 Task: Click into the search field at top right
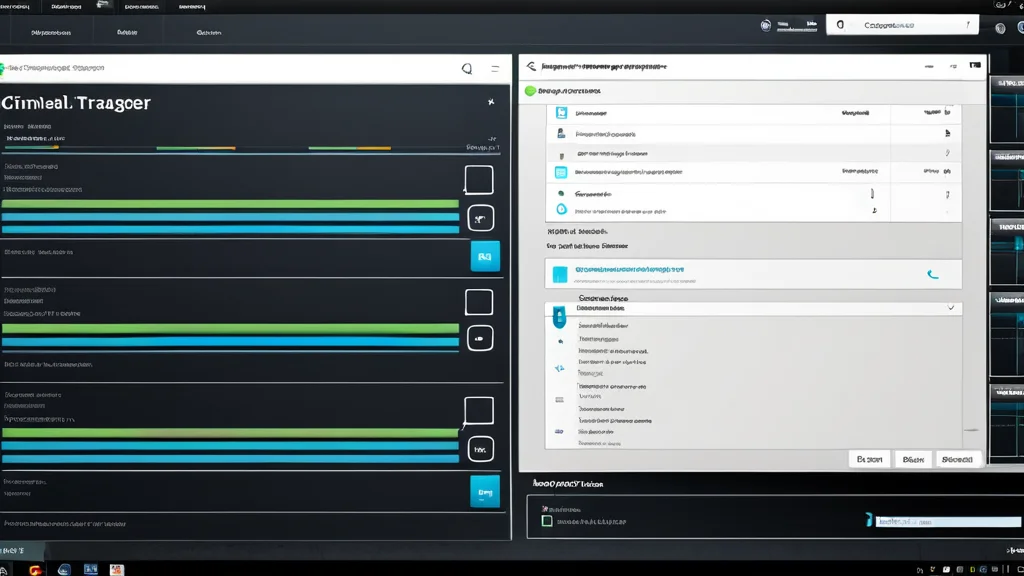pyautogui.click(x=903, y=25)
